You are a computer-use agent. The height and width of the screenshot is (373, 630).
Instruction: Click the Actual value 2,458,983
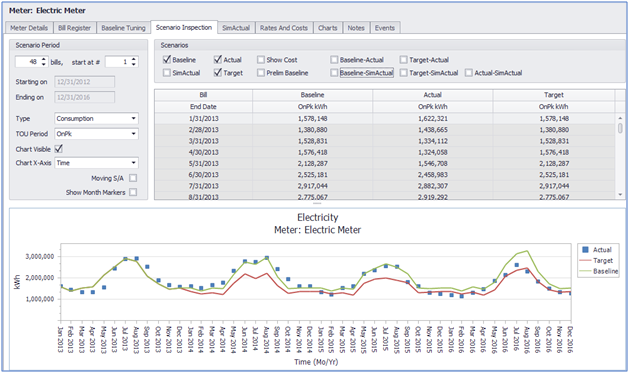pyautogui.click(x=433, y=175)
